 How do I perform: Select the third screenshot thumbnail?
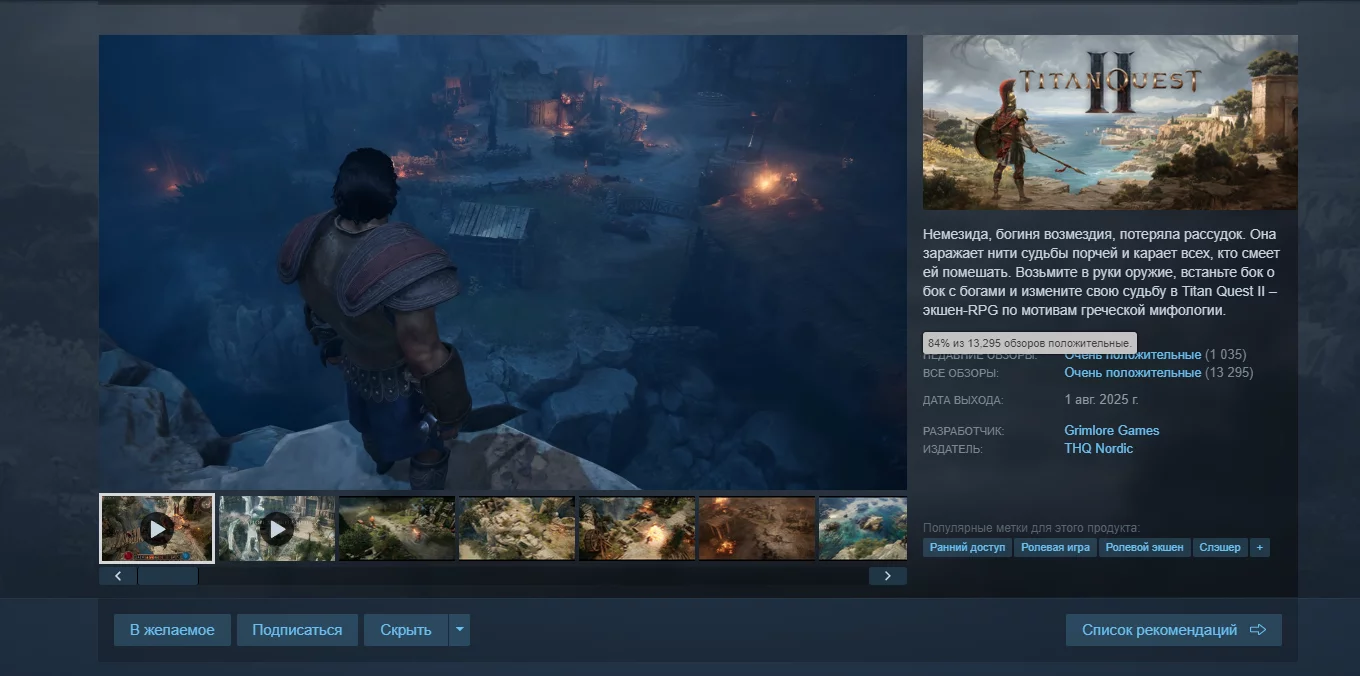397,528
